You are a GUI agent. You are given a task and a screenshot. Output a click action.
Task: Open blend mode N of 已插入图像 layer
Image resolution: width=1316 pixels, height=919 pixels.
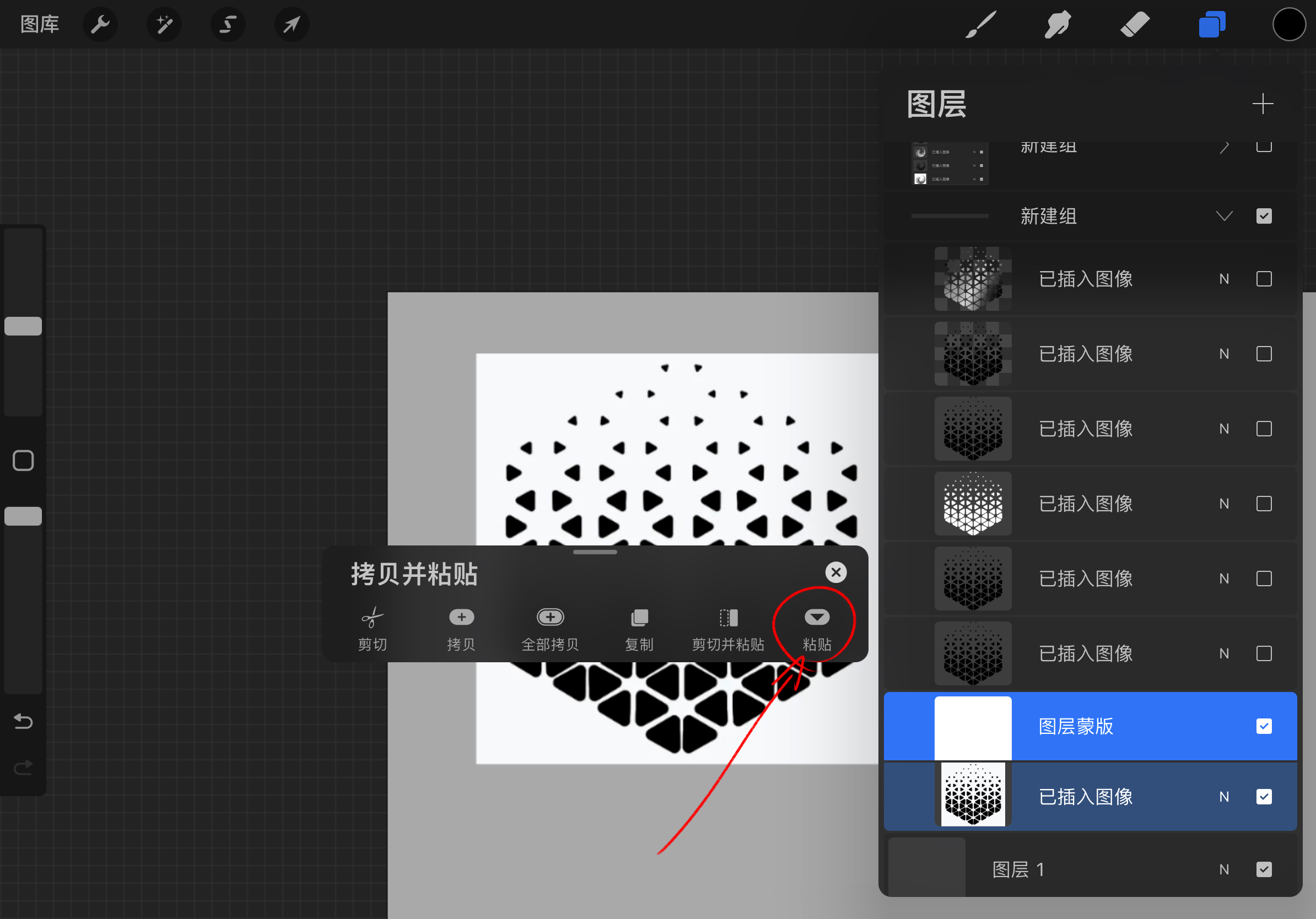1225,796
